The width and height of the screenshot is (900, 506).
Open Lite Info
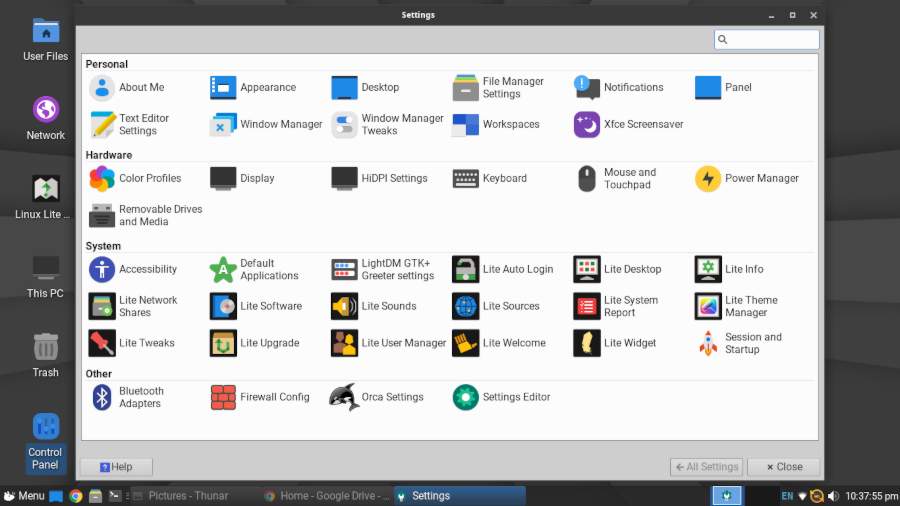point(730,269)
